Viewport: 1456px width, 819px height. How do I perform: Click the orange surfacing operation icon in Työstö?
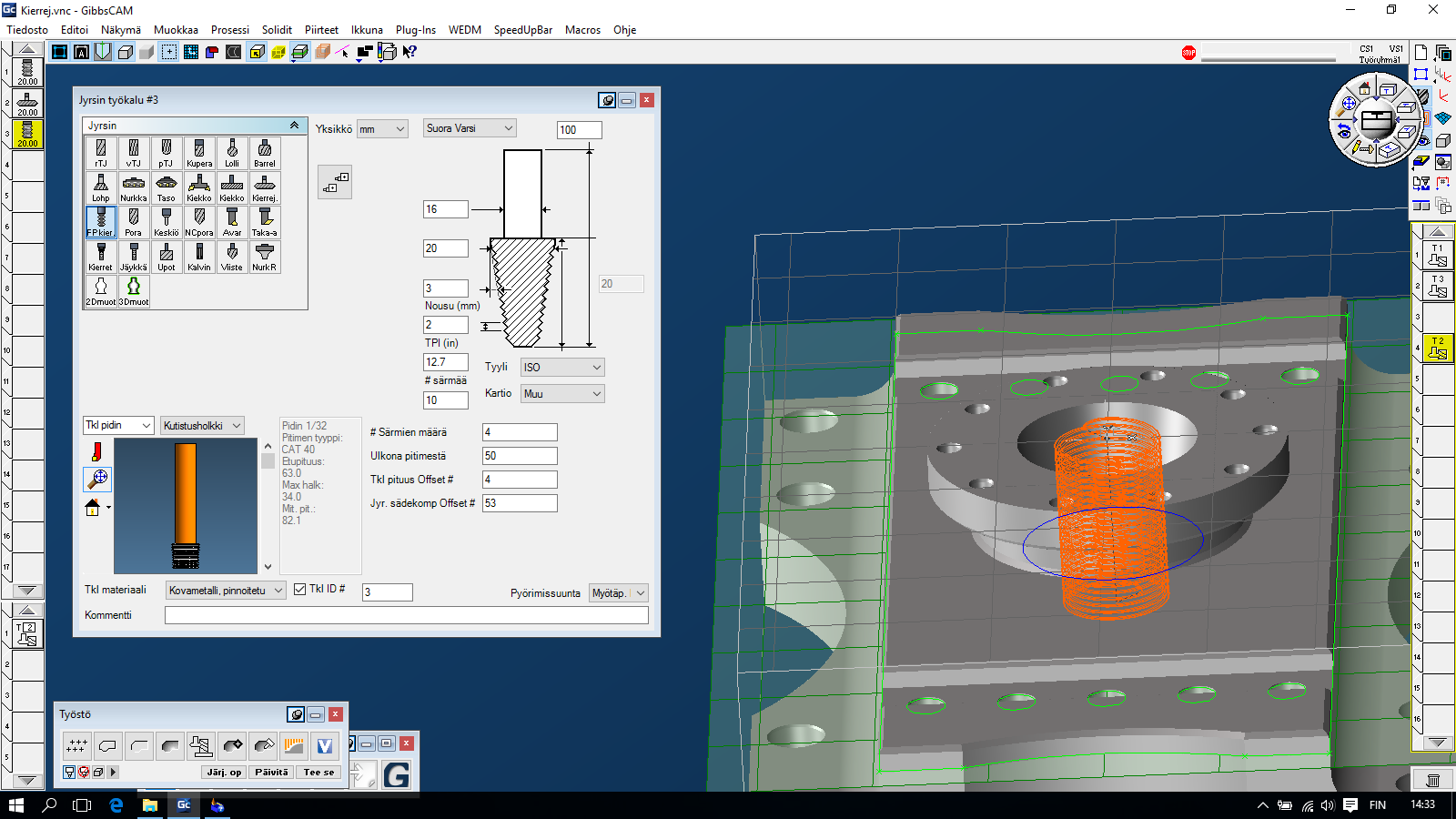click(x=294, y=746)
